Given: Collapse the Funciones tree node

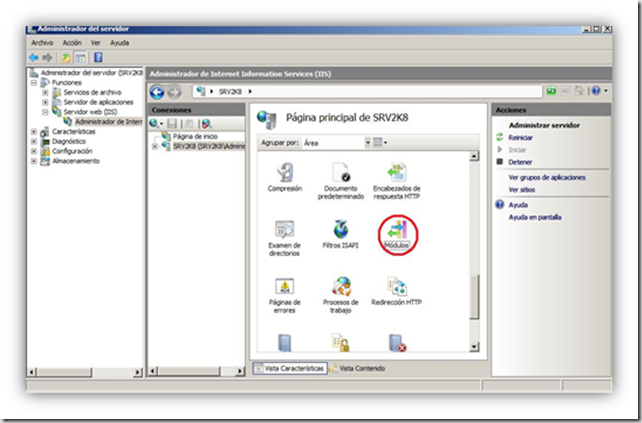Looking at the screenshot, I should [34, 83].
